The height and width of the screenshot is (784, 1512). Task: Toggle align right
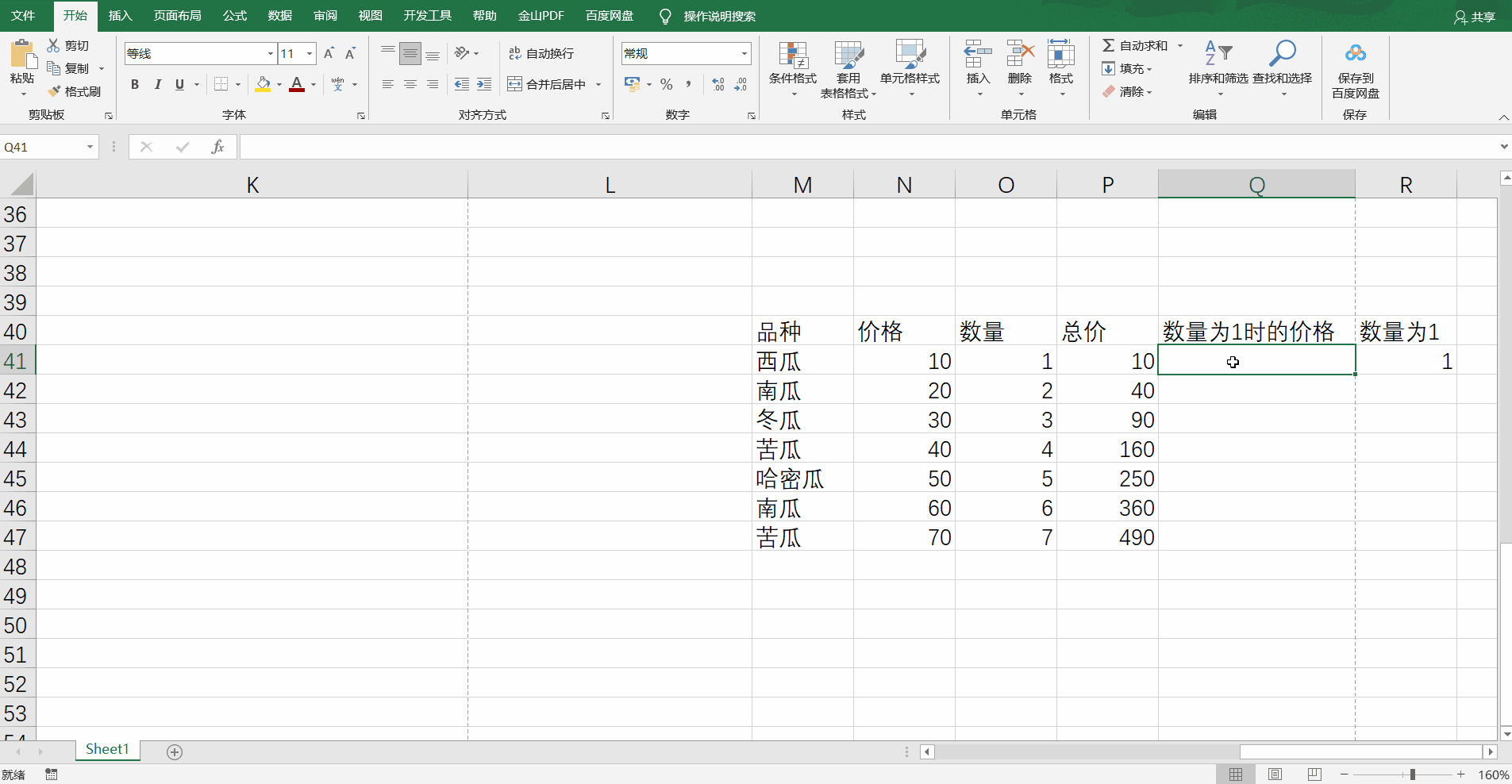tap(432, 84)
